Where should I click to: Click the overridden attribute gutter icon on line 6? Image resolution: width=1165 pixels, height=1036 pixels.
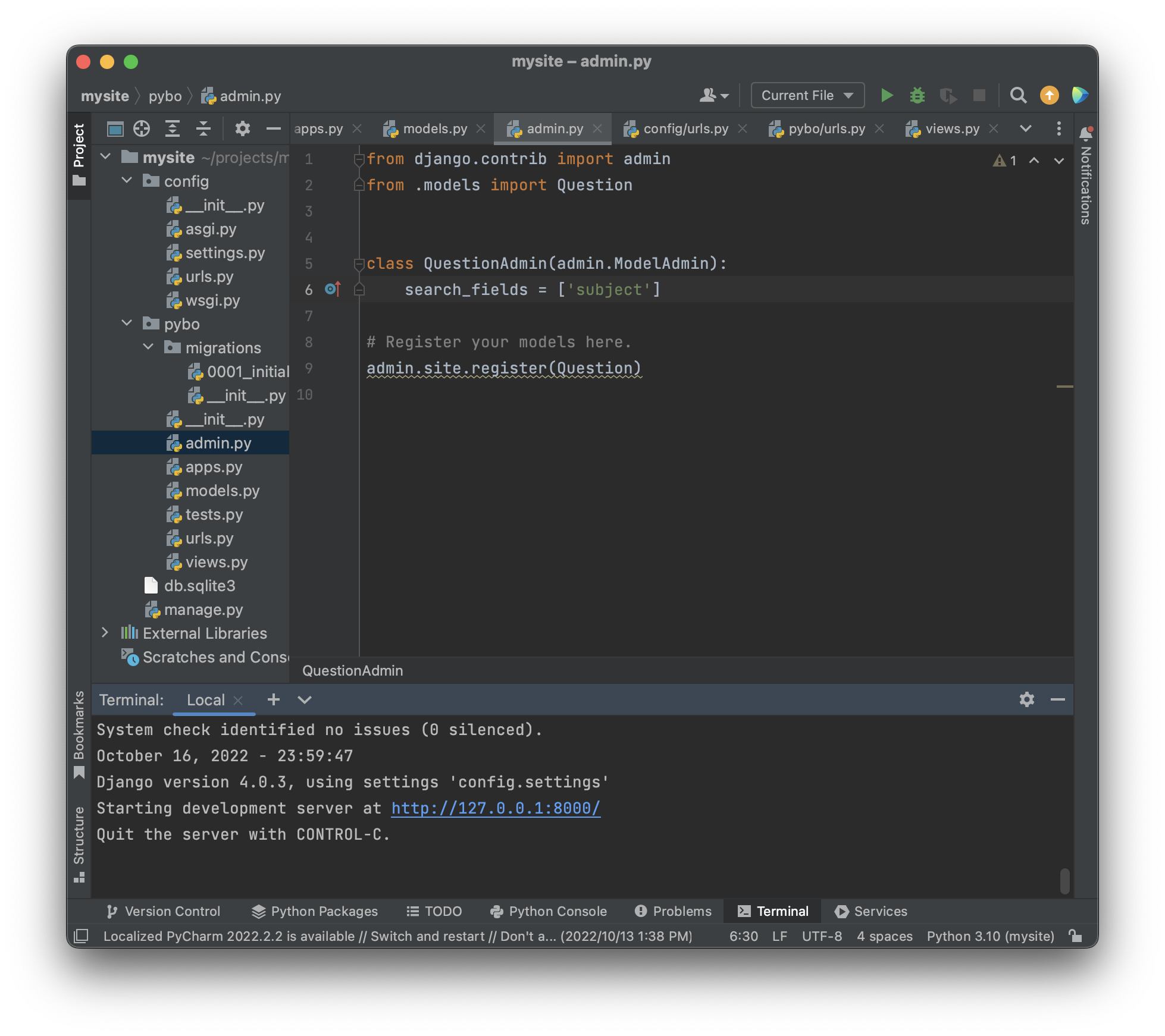(333, 290)
